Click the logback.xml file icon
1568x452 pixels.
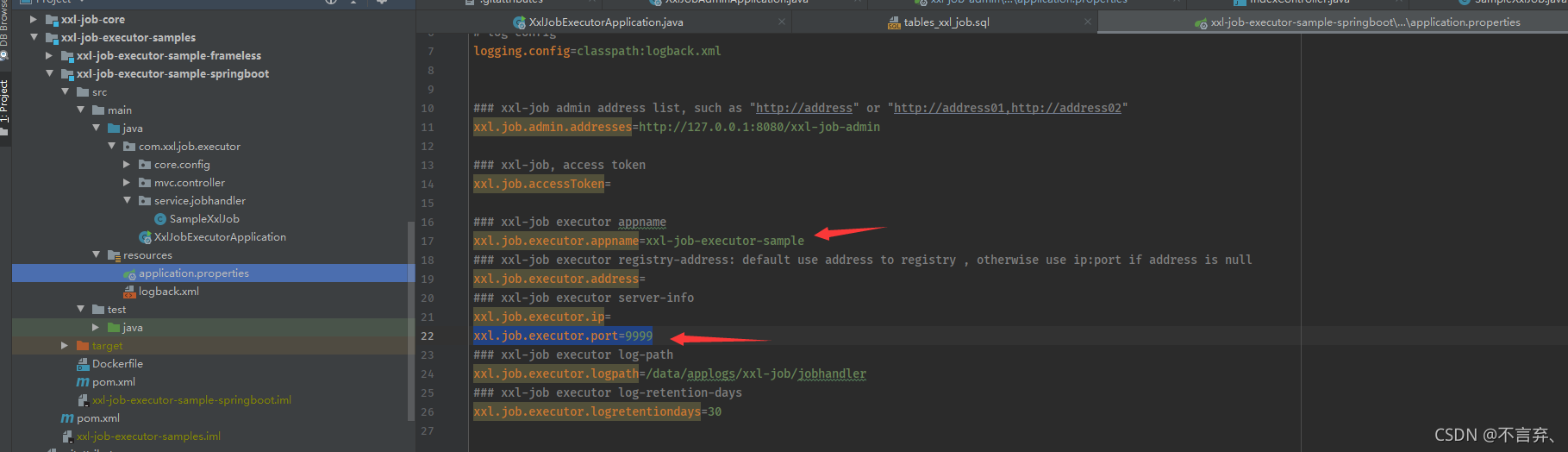pos(129,291)
